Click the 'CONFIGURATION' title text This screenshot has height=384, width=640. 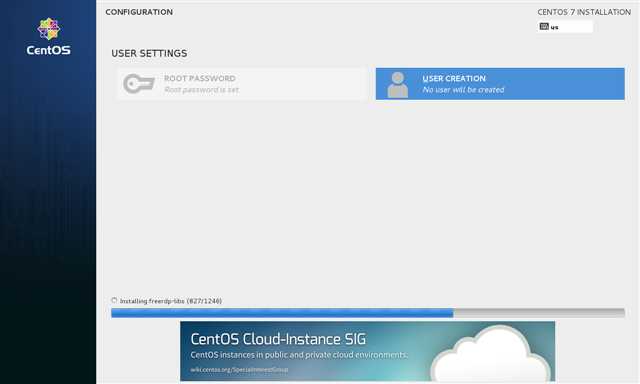pos(139,12)
